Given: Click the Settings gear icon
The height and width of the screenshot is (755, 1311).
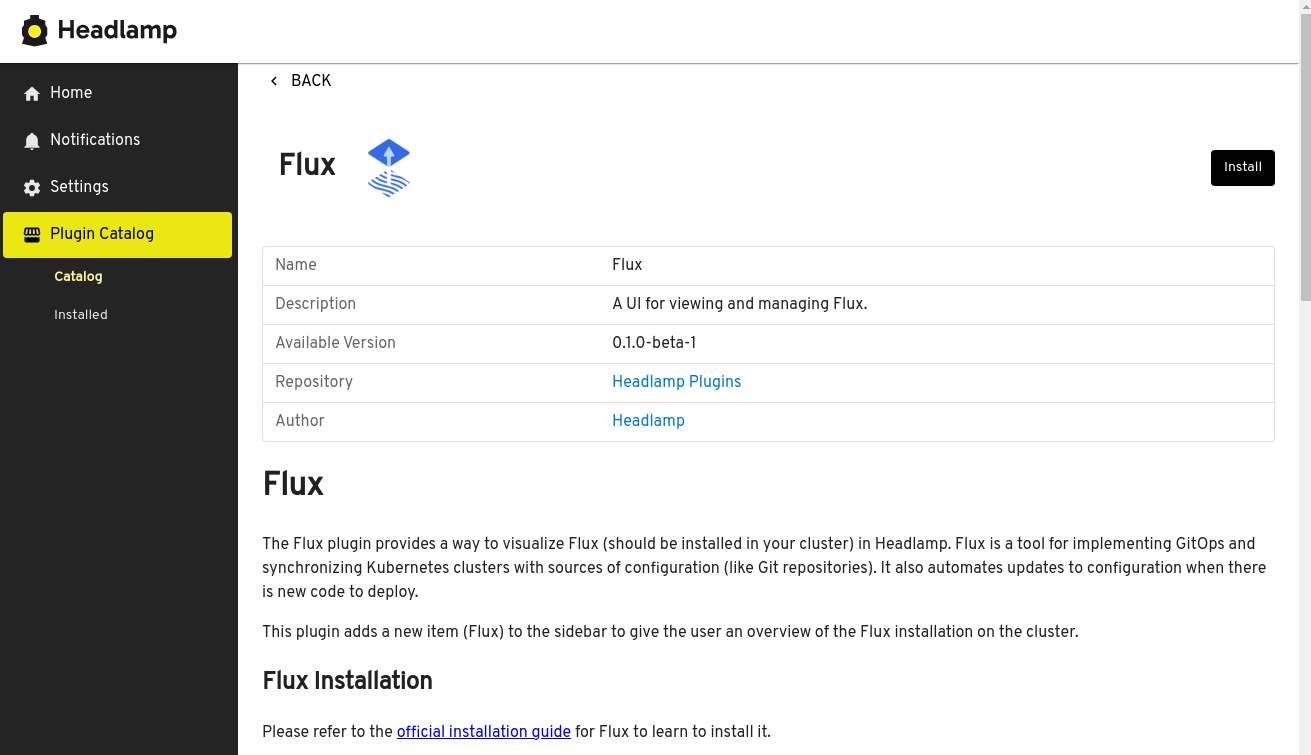Looking at the screenshot, I should [30, 187].
